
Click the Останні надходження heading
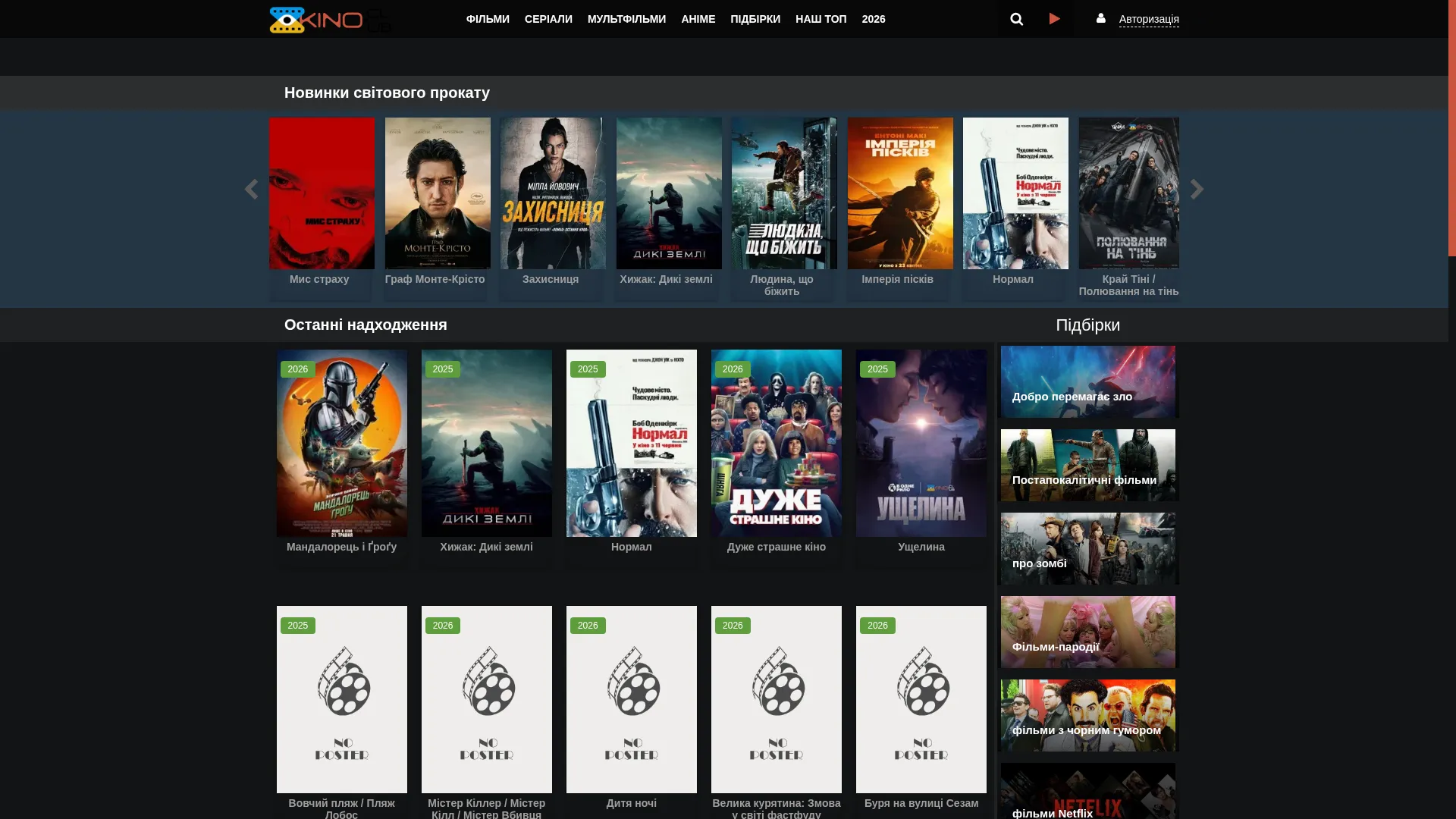click(366, 325)
